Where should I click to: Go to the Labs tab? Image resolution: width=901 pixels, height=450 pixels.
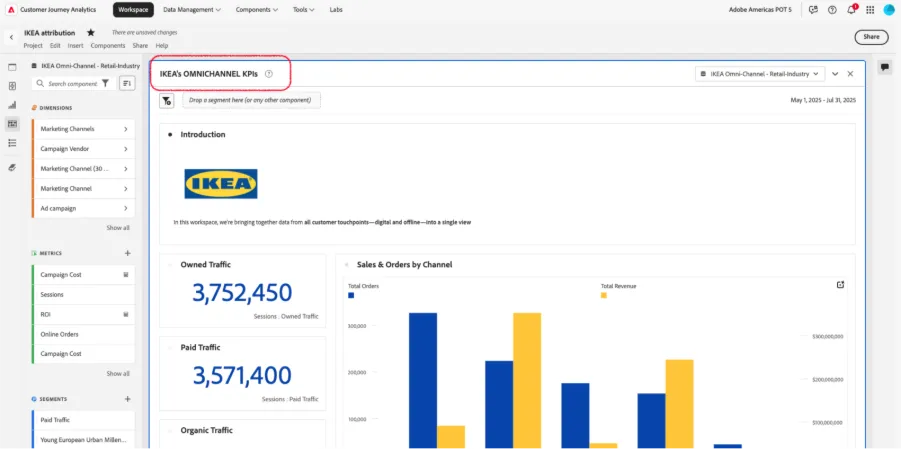[x=336, y=10]
